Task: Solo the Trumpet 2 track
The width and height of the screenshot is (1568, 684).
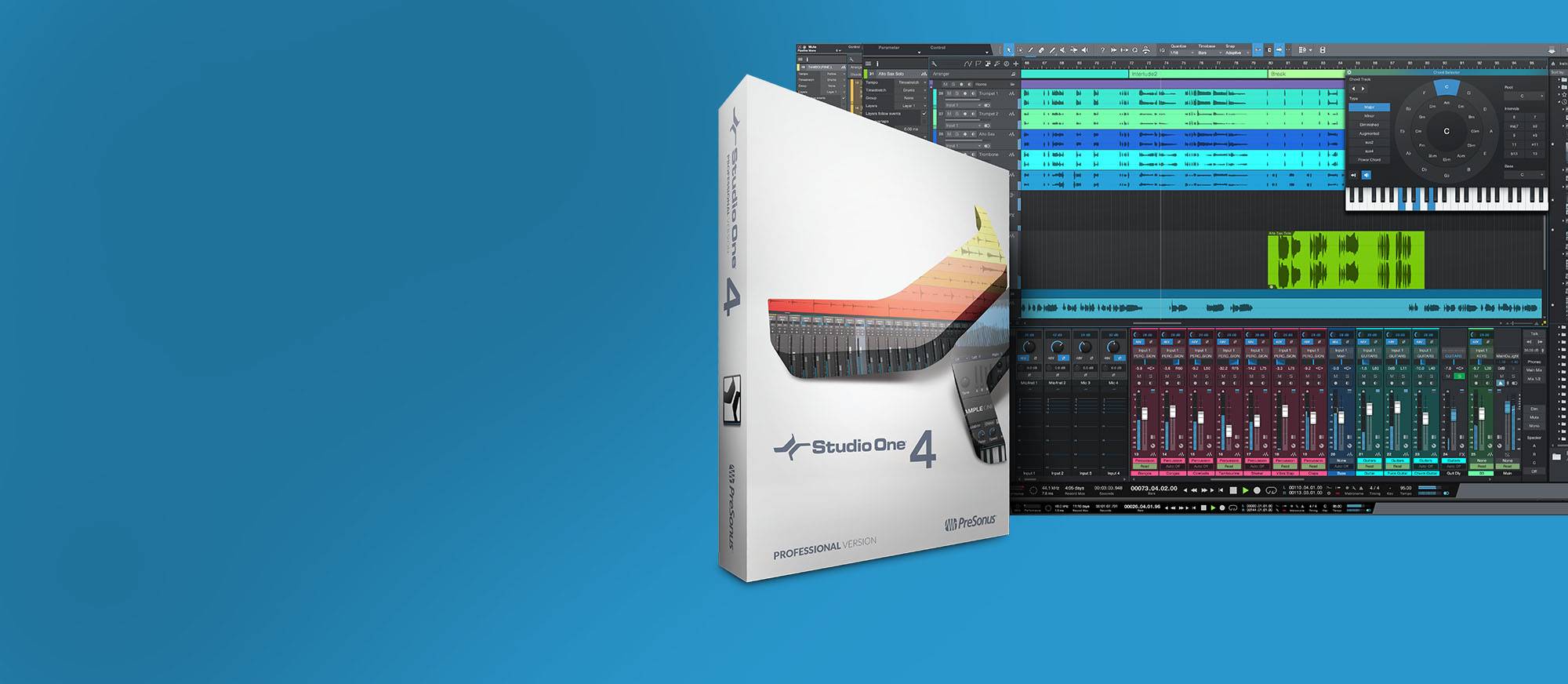Action: coord(956,114)
